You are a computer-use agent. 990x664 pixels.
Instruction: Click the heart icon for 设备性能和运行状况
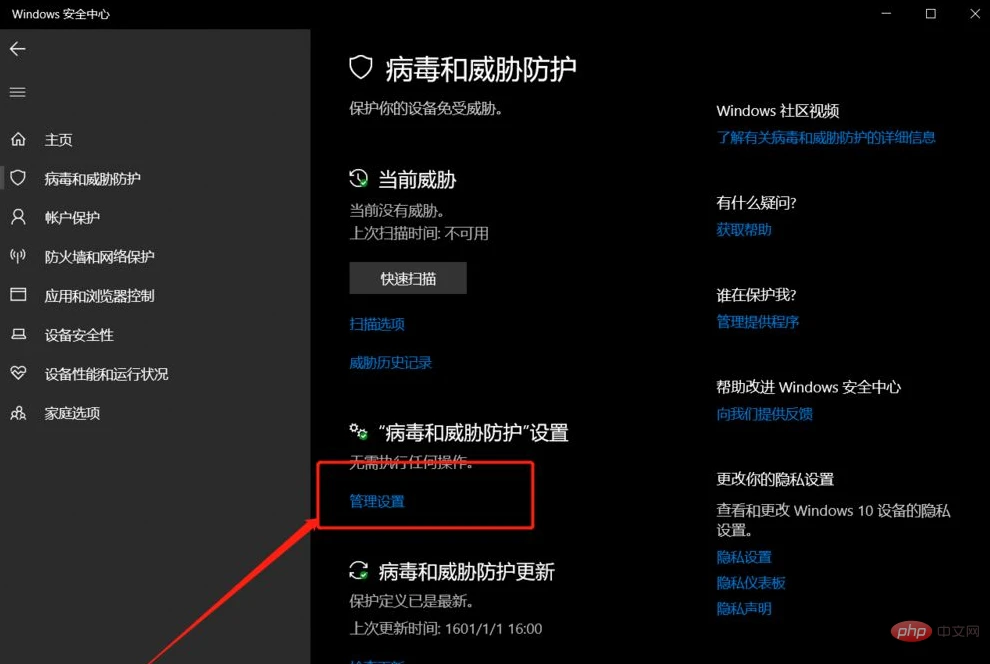(18, 373)
